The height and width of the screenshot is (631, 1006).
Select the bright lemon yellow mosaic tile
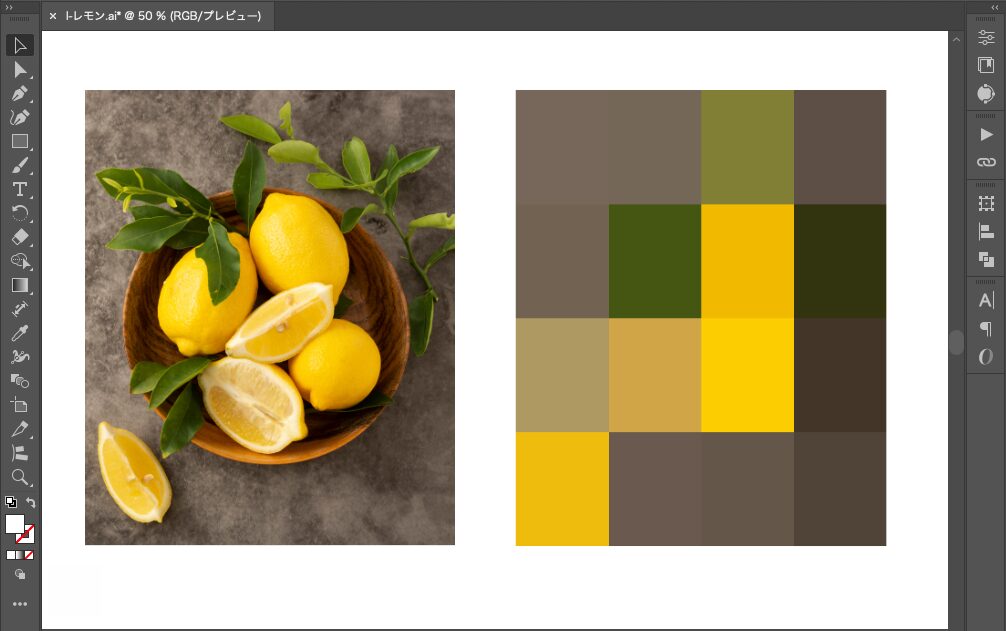[747, 375]
